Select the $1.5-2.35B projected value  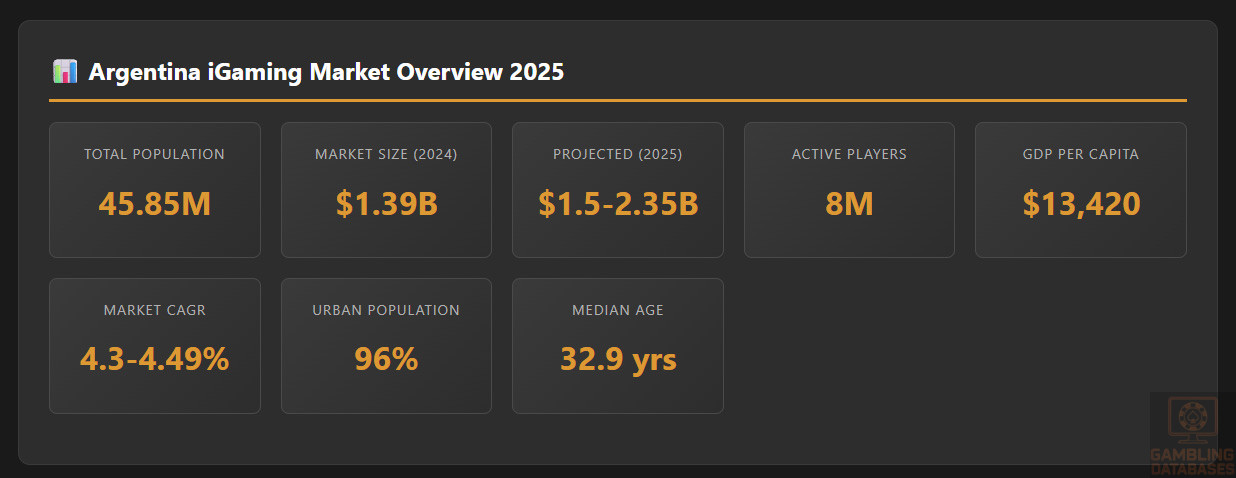point(618,203)
